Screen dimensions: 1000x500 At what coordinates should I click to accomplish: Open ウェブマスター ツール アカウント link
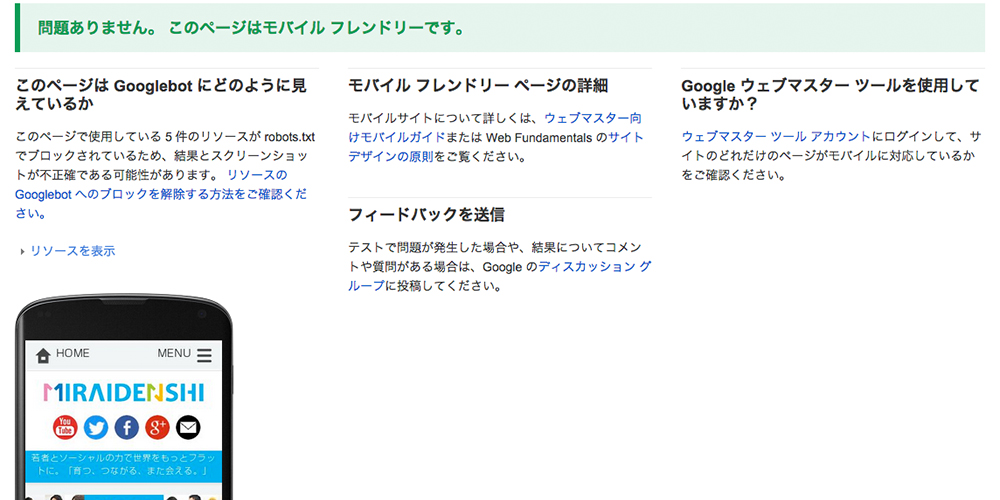pyautogui.click(x=776, y=136)
